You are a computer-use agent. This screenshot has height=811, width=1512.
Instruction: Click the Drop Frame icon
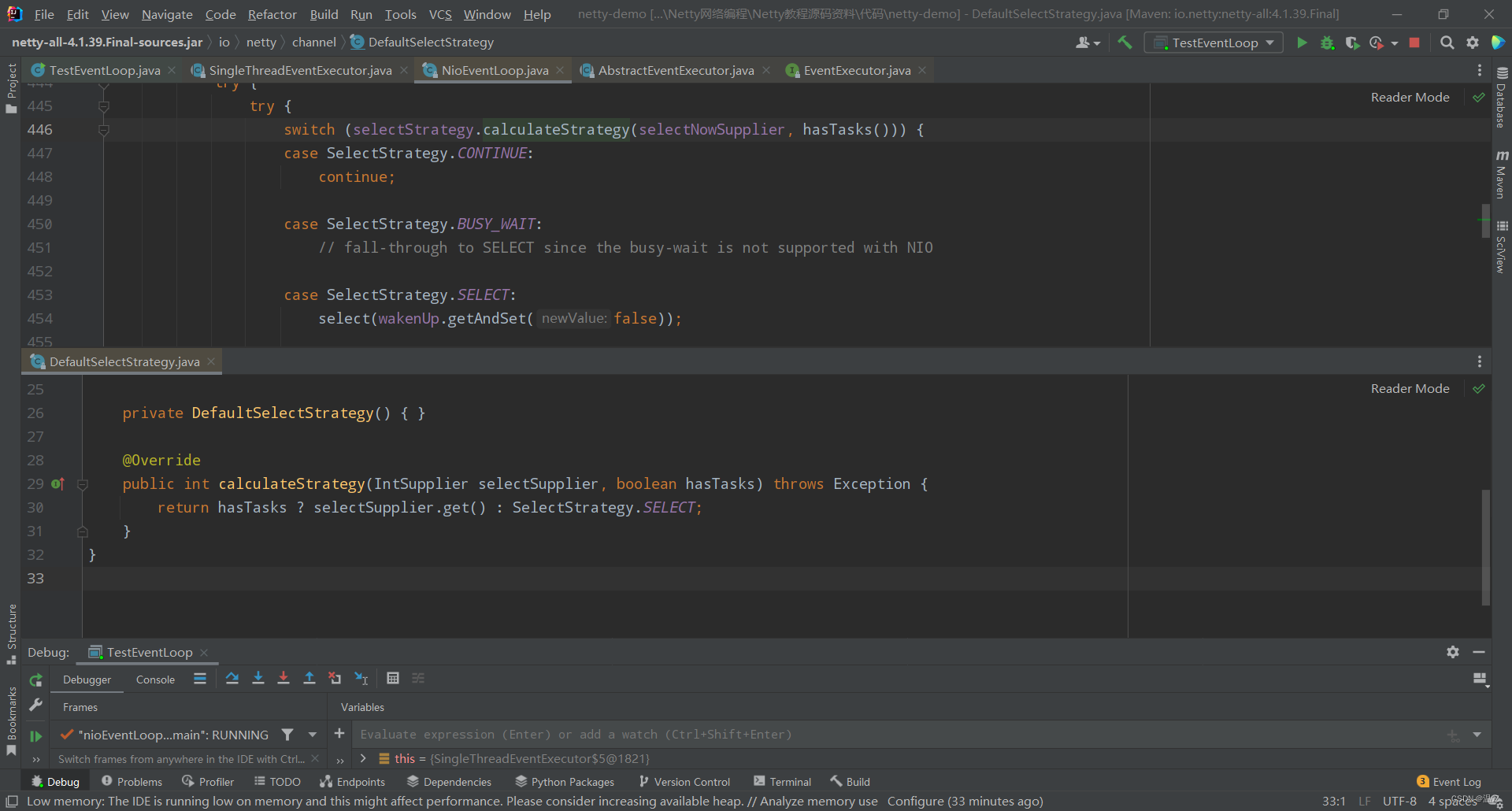click(335, 678)
